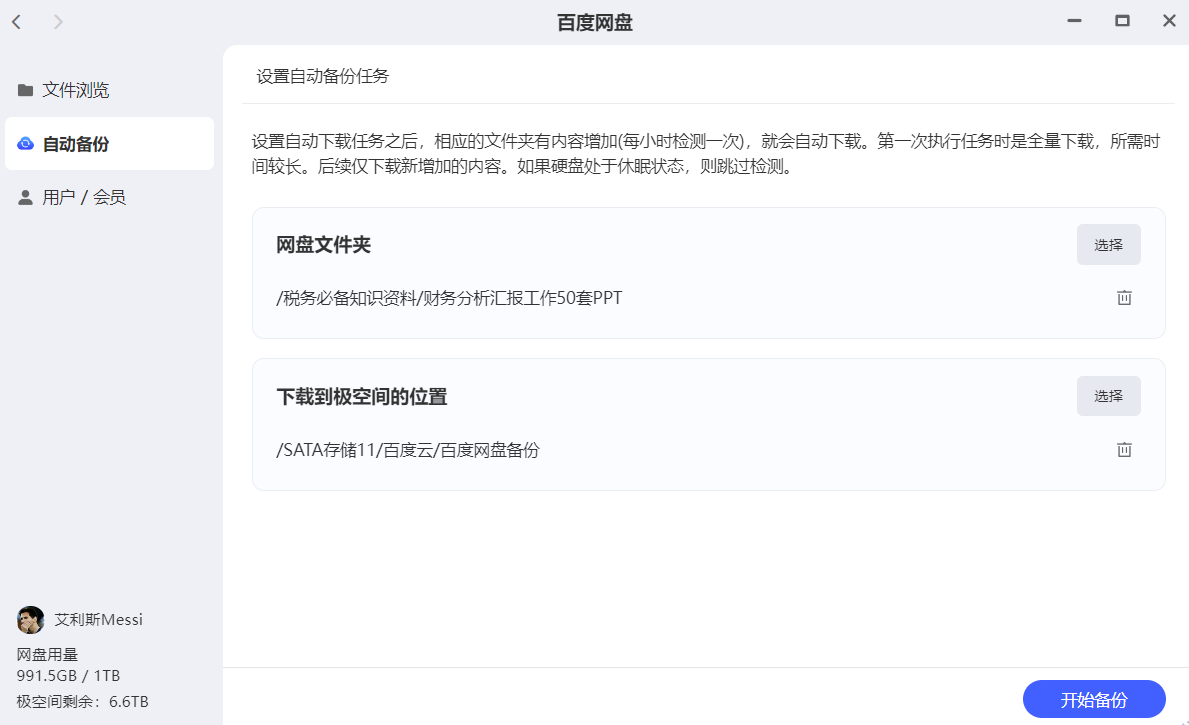Click the cloud sync icon beside 自动备份

point(25,143)
